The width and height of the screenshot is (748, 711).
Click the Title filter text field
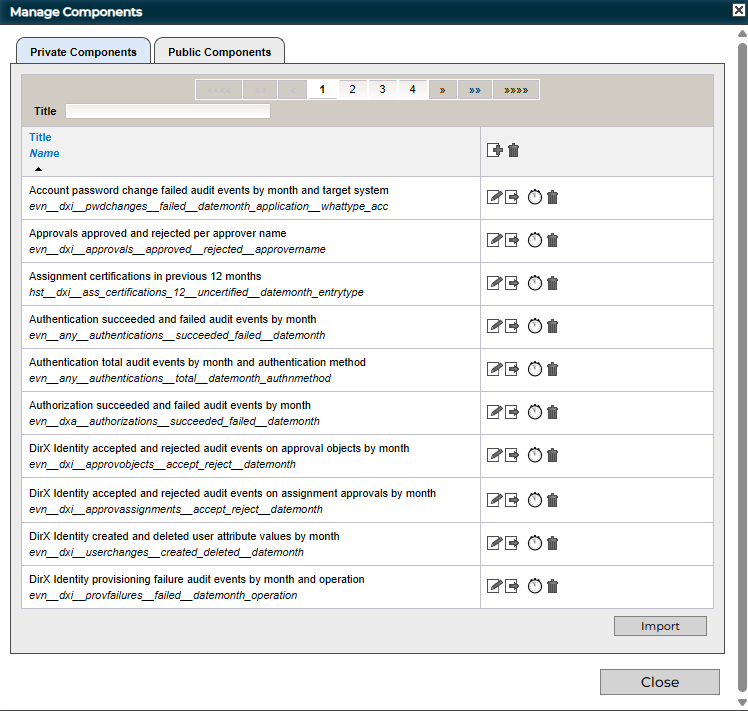(167, 111)
